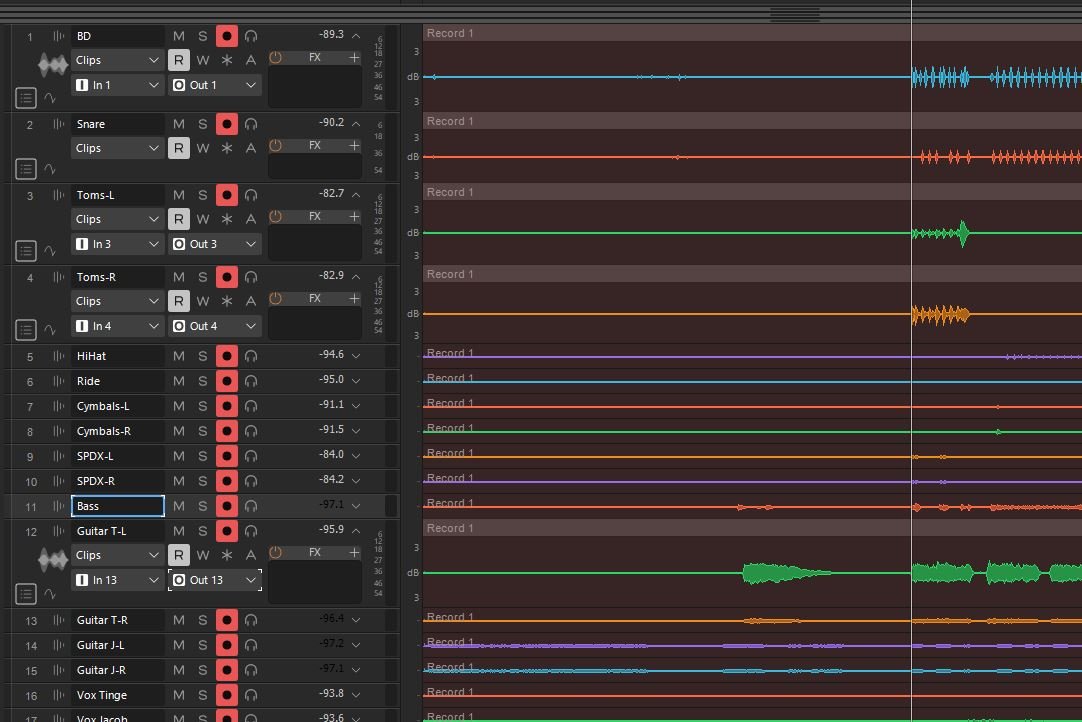Collapse the Guitar T-L track
This screenshot has height=722, width=1082.
[355, 530]
